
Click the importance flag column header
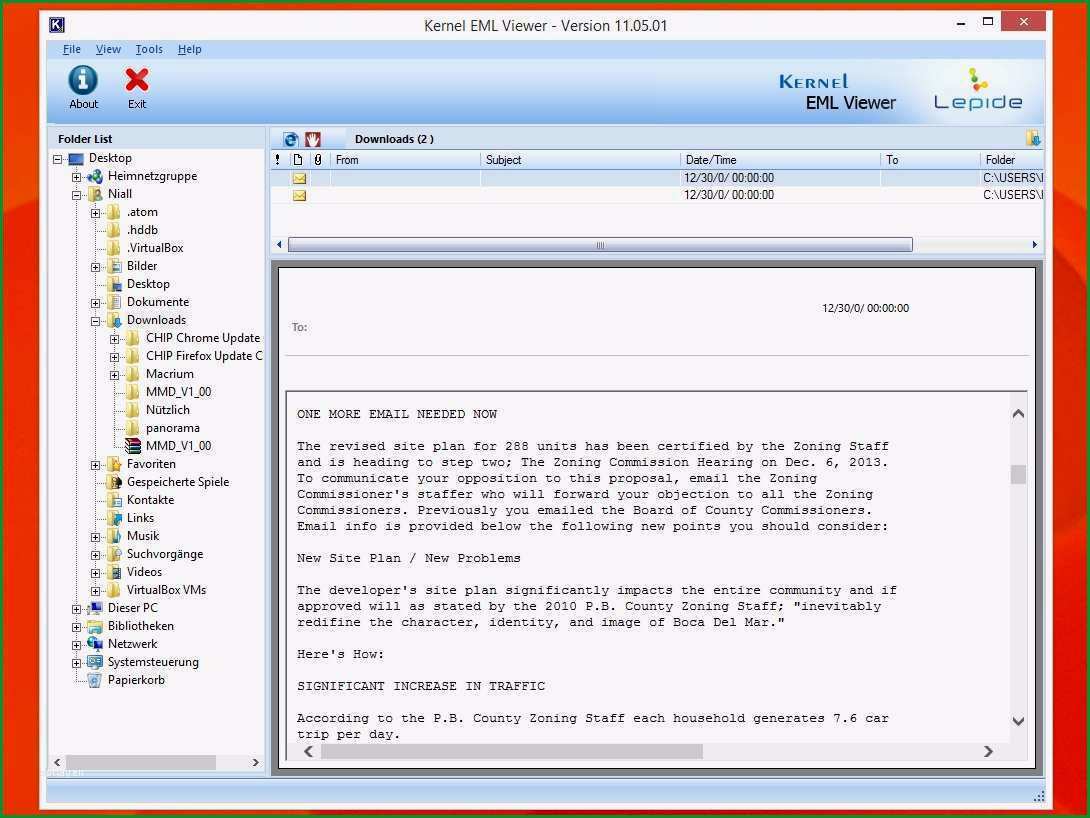tap(278, 160)
